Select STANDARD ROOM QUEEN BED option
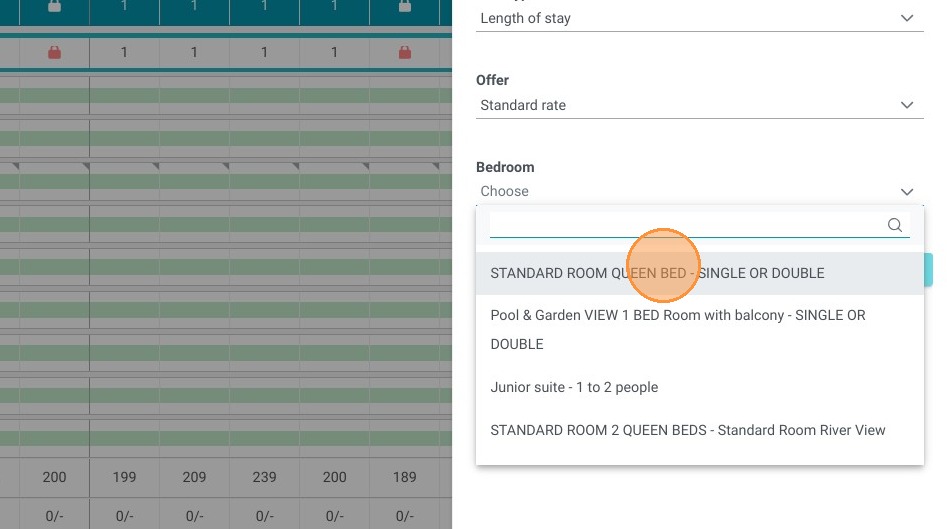947x529 pixels. (x=699, y=273)
